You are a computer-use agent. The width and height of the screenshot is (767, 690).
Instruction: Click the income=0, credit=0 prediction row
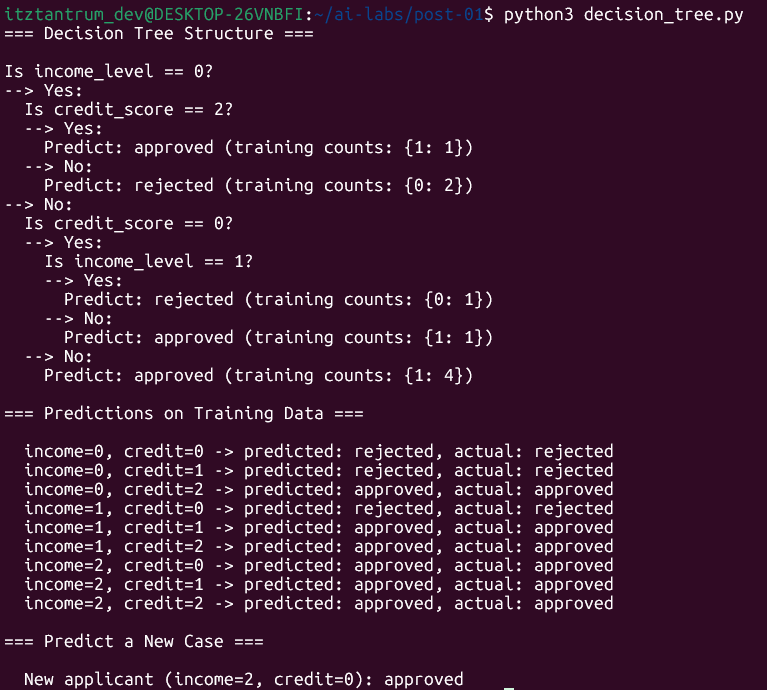318,452
